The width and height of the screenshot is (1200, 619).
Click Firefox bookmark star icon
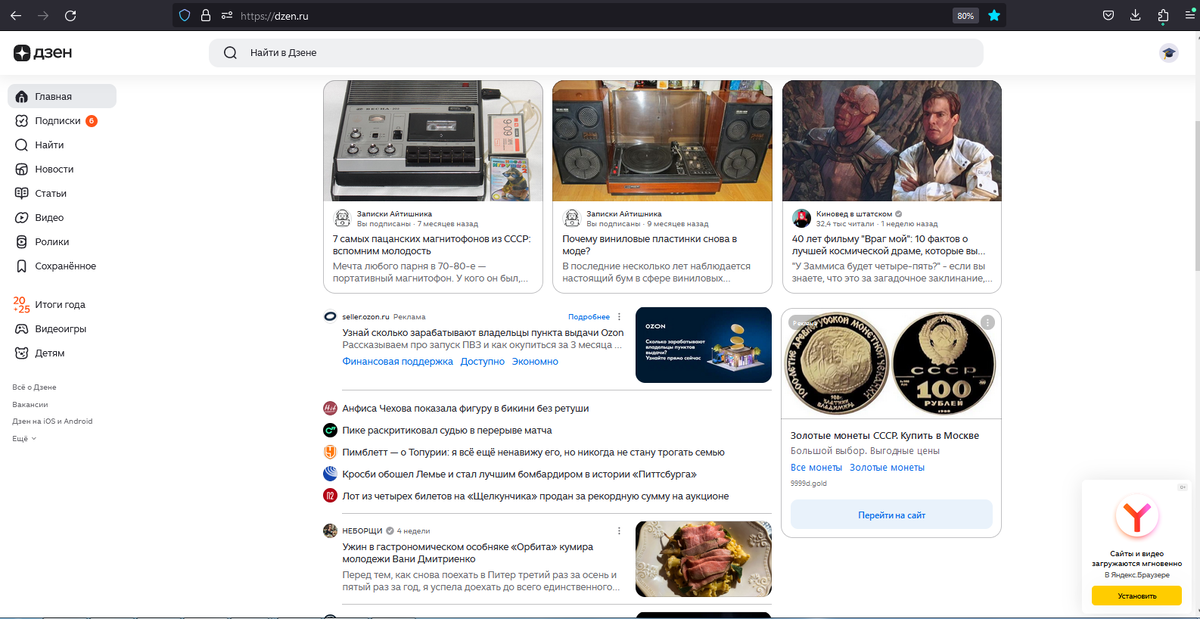[x=994, y=16]
